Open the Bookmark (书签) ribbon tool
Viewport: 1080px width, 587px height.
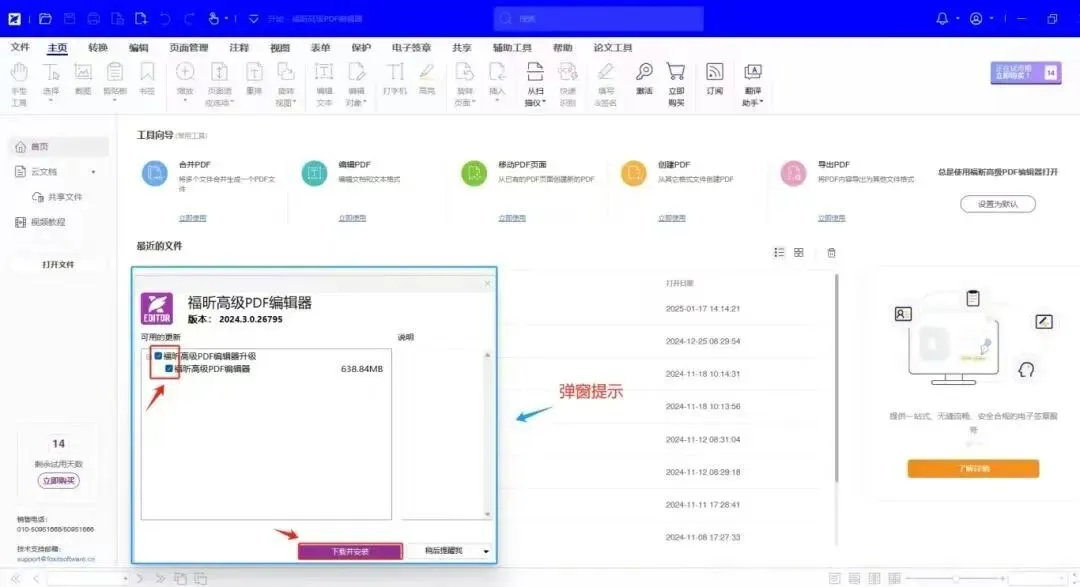tap(147, 78)
